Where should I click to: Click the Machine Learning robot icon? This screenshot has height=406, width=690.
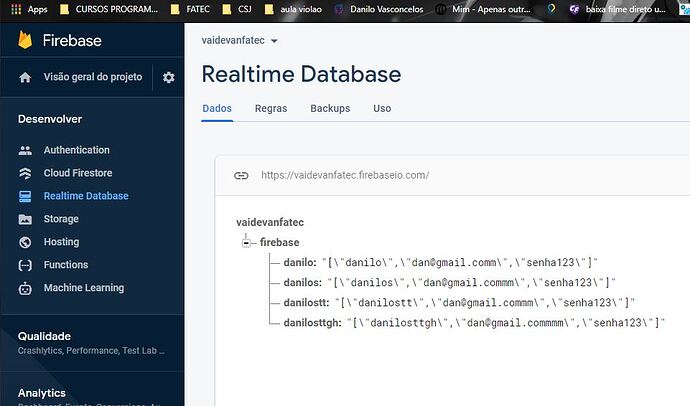26,288
